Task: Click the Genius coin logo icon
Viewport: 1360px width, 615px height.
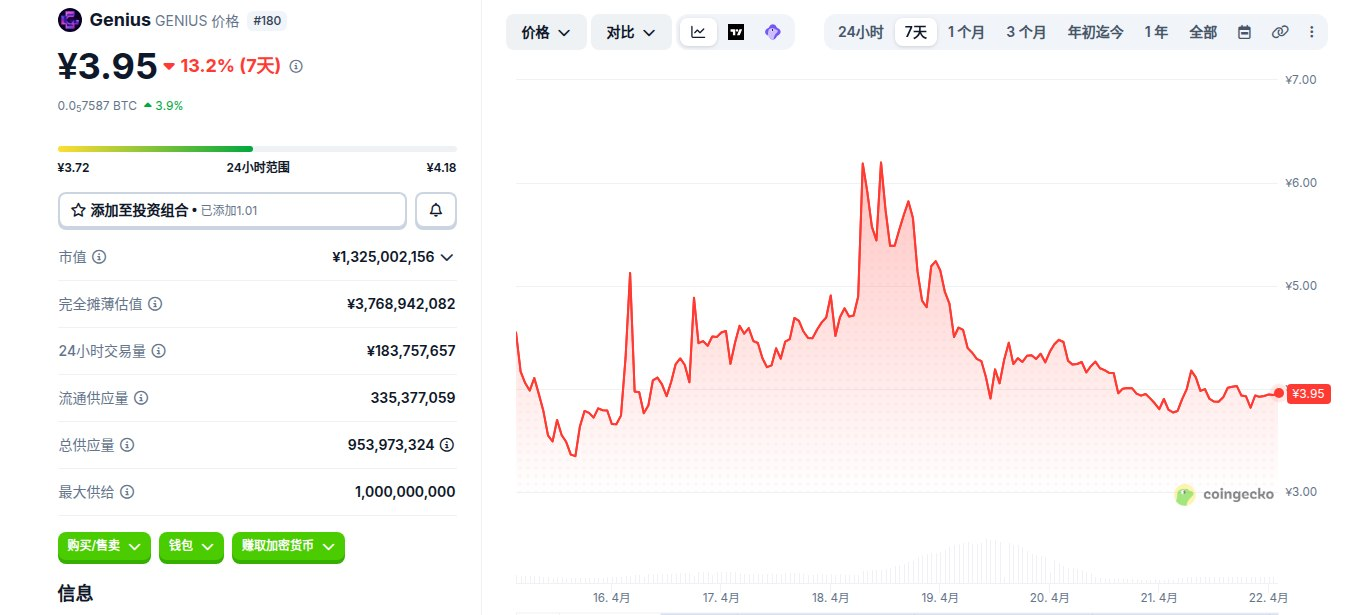Action: tap(70, 20)
